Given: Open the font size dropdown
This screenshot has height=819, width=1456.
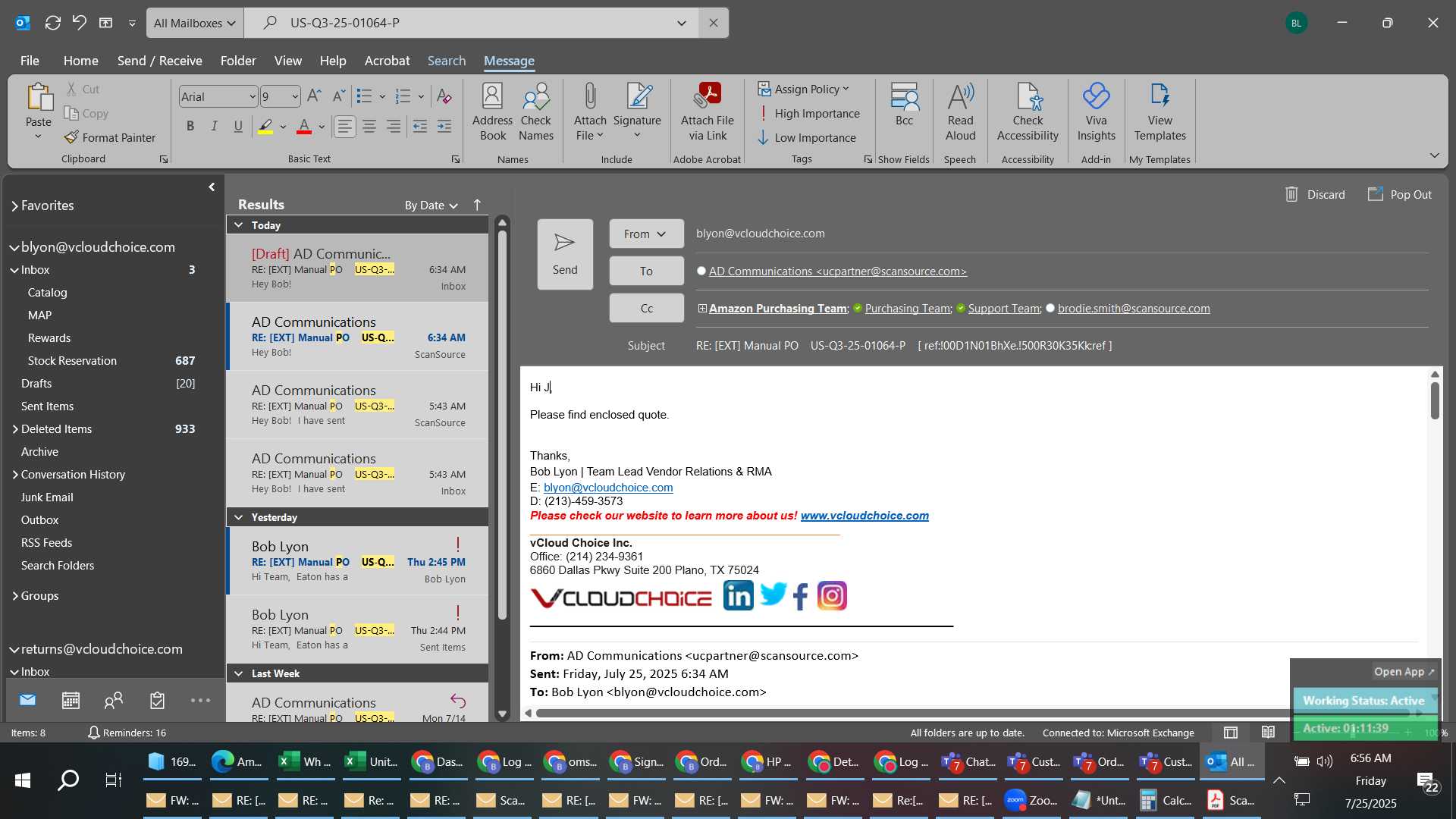Looking at the screenshot, I should [295, 96].
